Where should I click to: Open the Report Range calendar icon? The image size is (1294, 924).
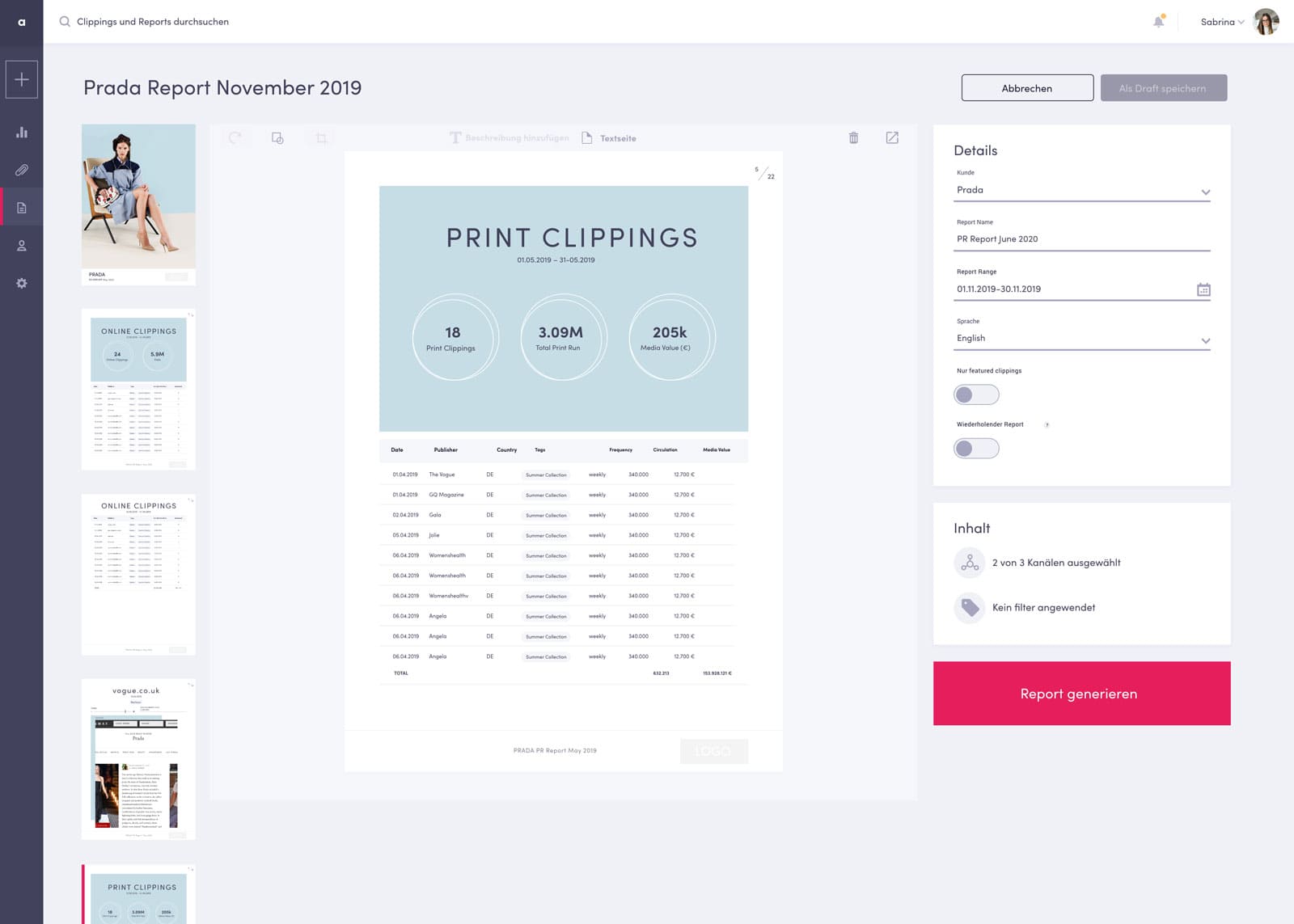pyautogui.click(x=1203, y=289)
